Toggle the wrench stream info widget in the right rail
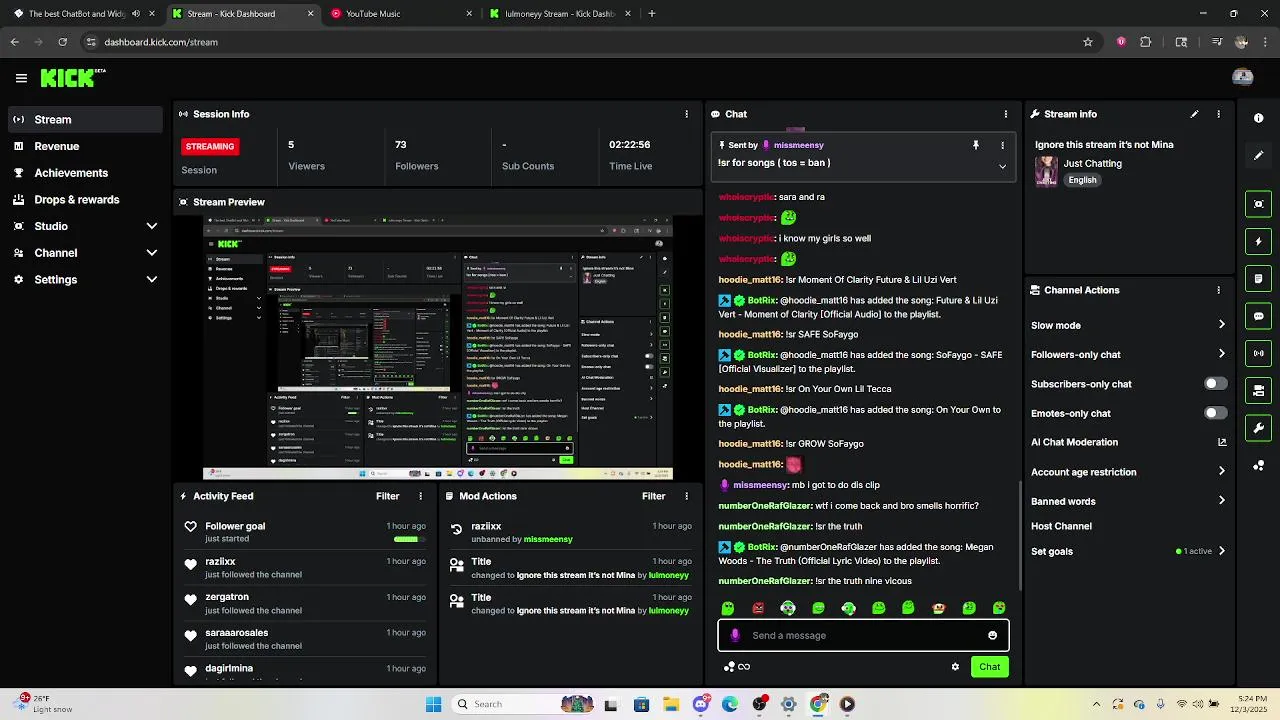 (x=1258, y=428)
